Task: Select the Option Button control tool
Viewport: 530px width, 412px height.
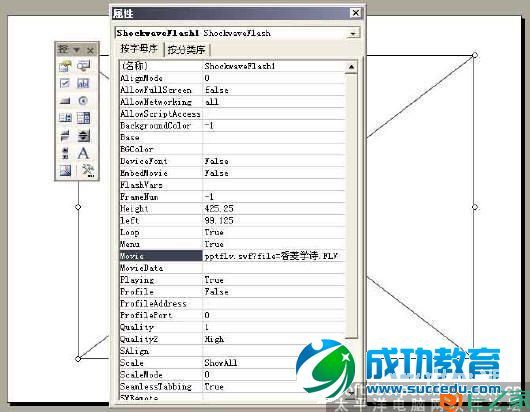Action: click(83, 101)
